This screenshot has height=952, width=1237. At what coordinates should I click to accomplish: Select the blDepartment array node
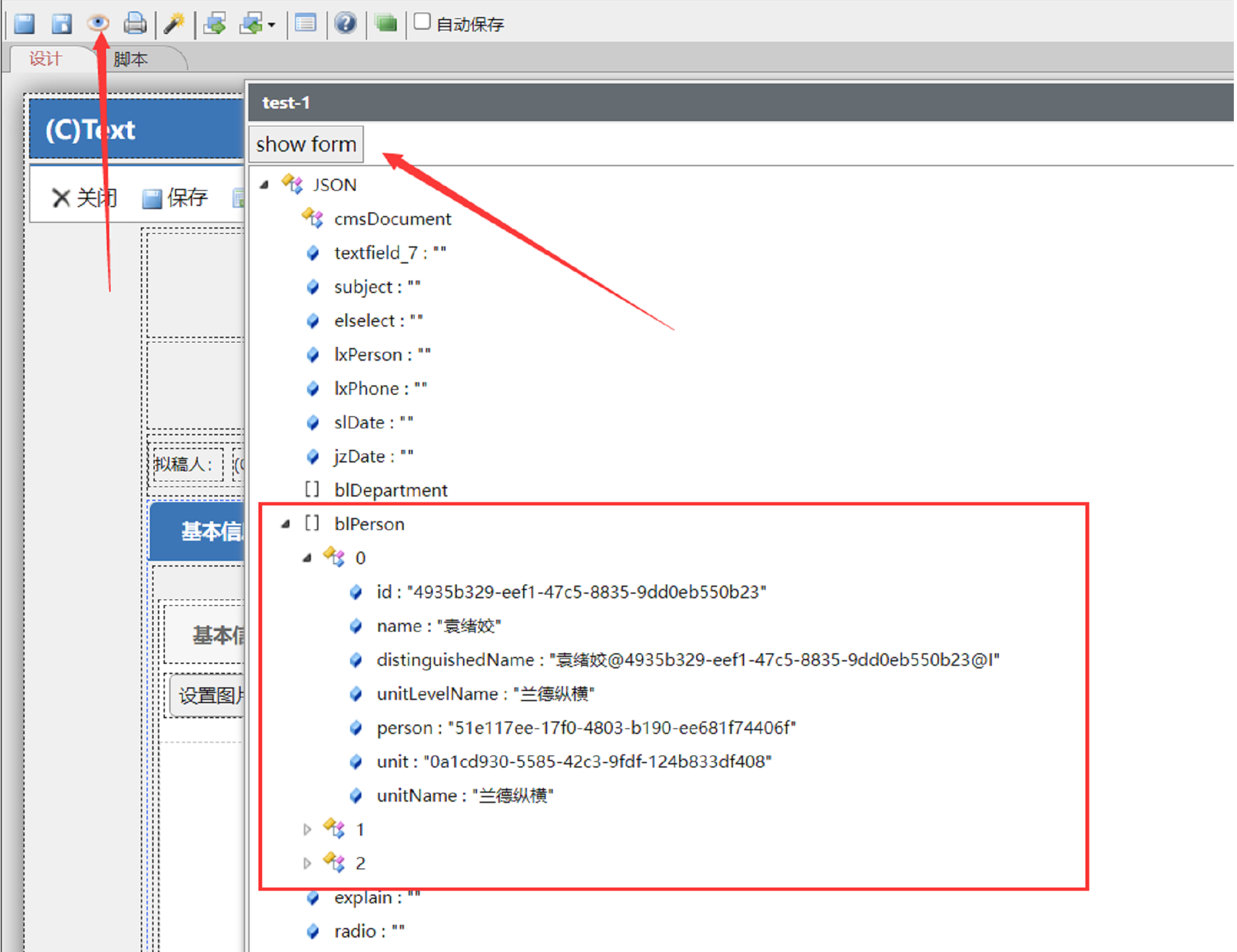(390, 490)
